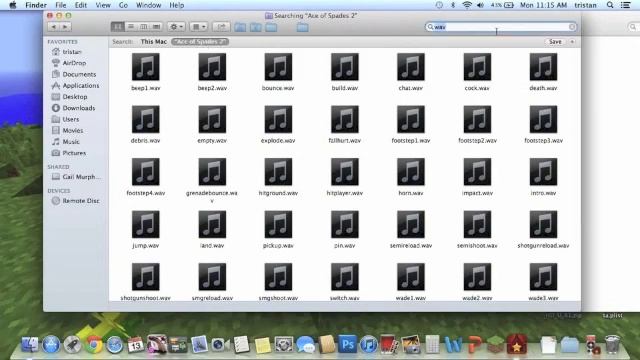Select footstep2.wav file
The height and width of the screenshot is (360, 640).
point(477,120)
